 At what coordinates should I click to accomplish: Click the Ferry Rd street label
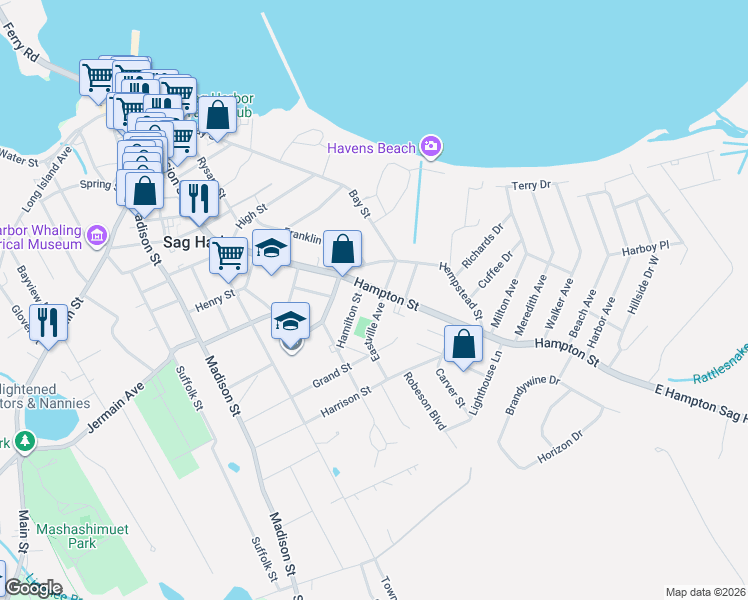pyautogui.click(x=21, y=42)
